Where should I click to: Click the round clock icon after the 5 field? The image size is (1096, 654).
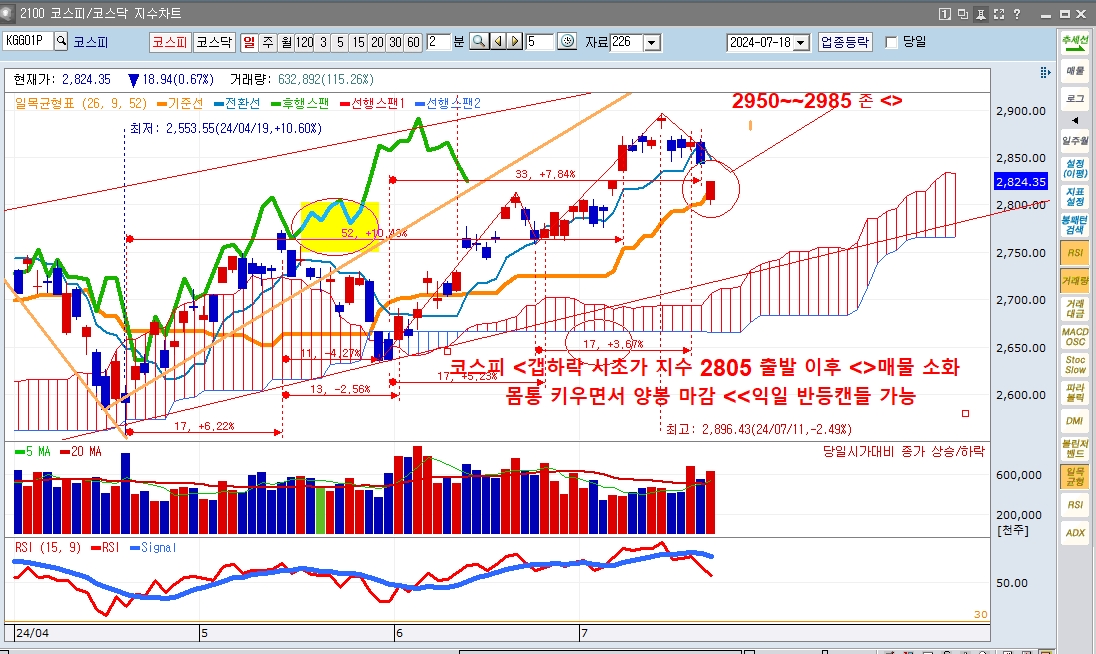point(568,42)
